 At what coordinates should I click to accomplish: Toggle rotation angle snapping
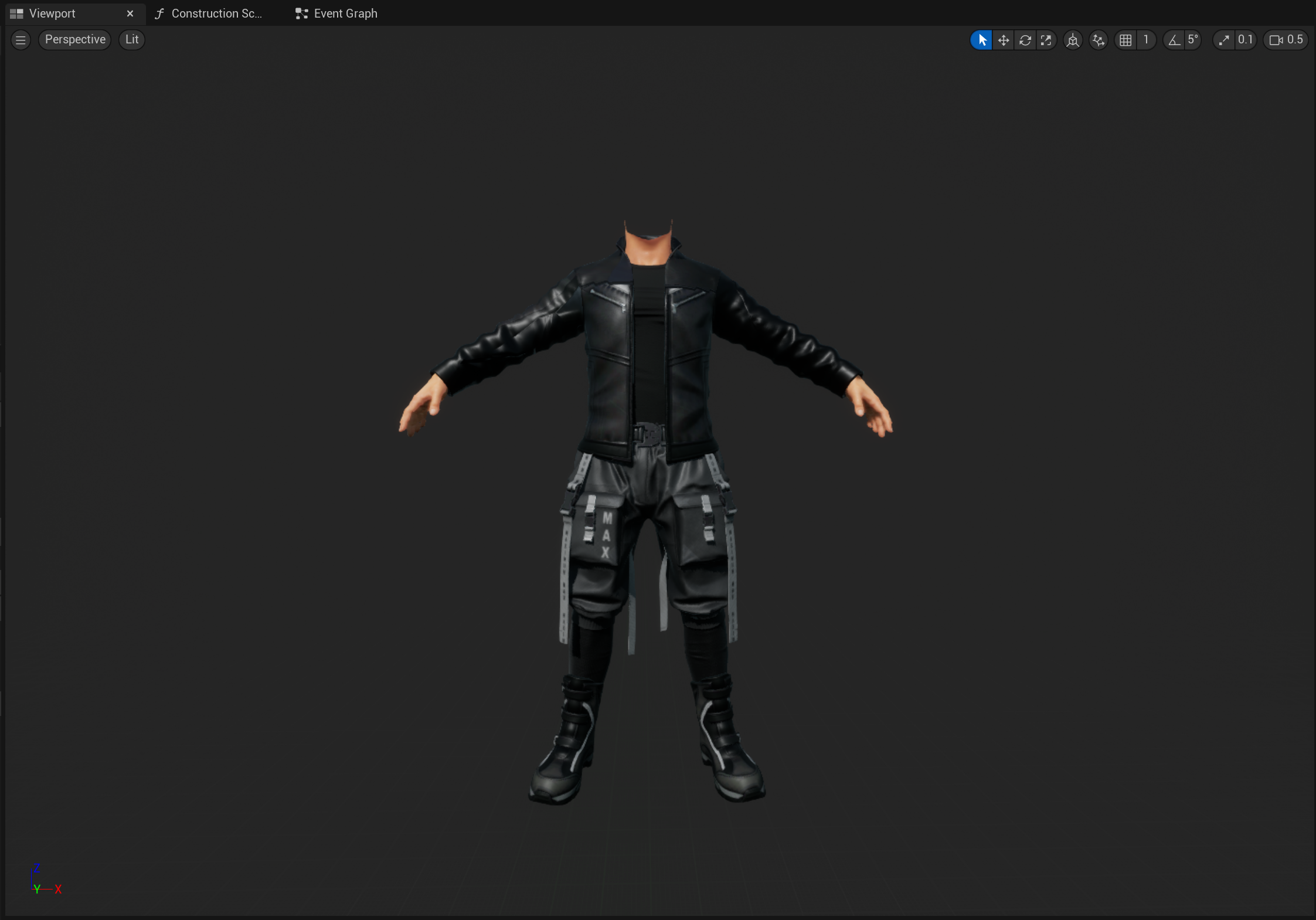pyautogui.click(x=1174, y=40)
